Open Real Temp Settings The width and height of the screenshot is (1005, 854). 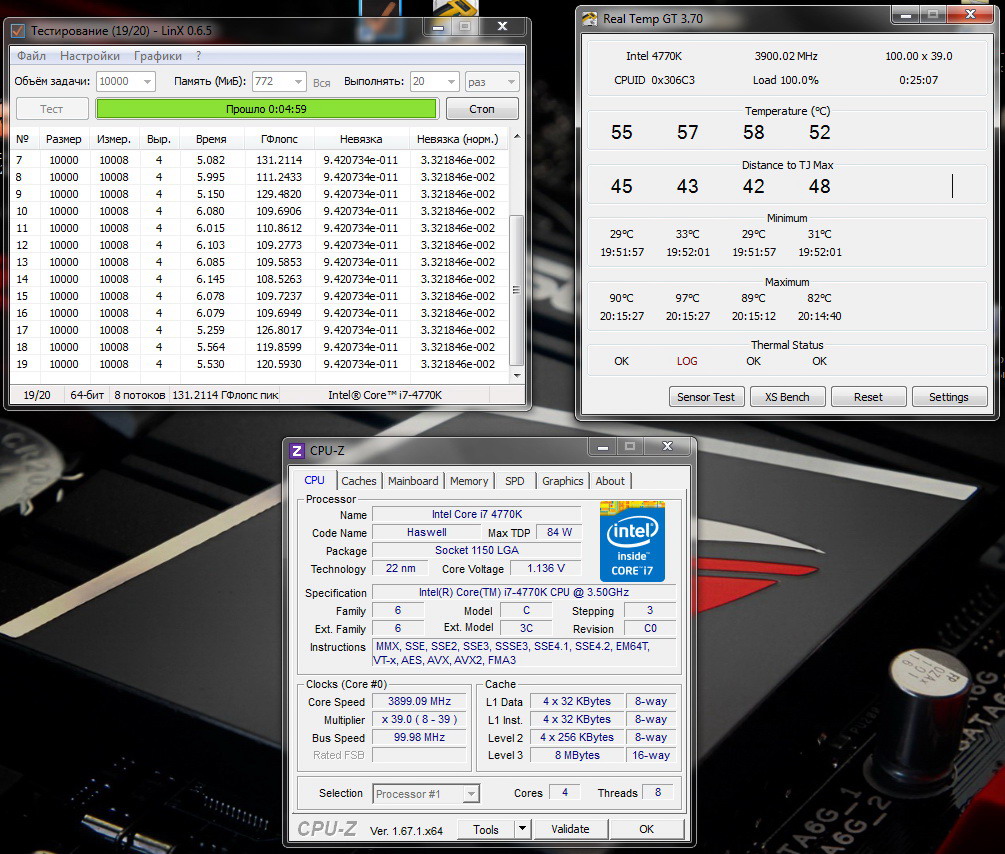pos(949,397)
